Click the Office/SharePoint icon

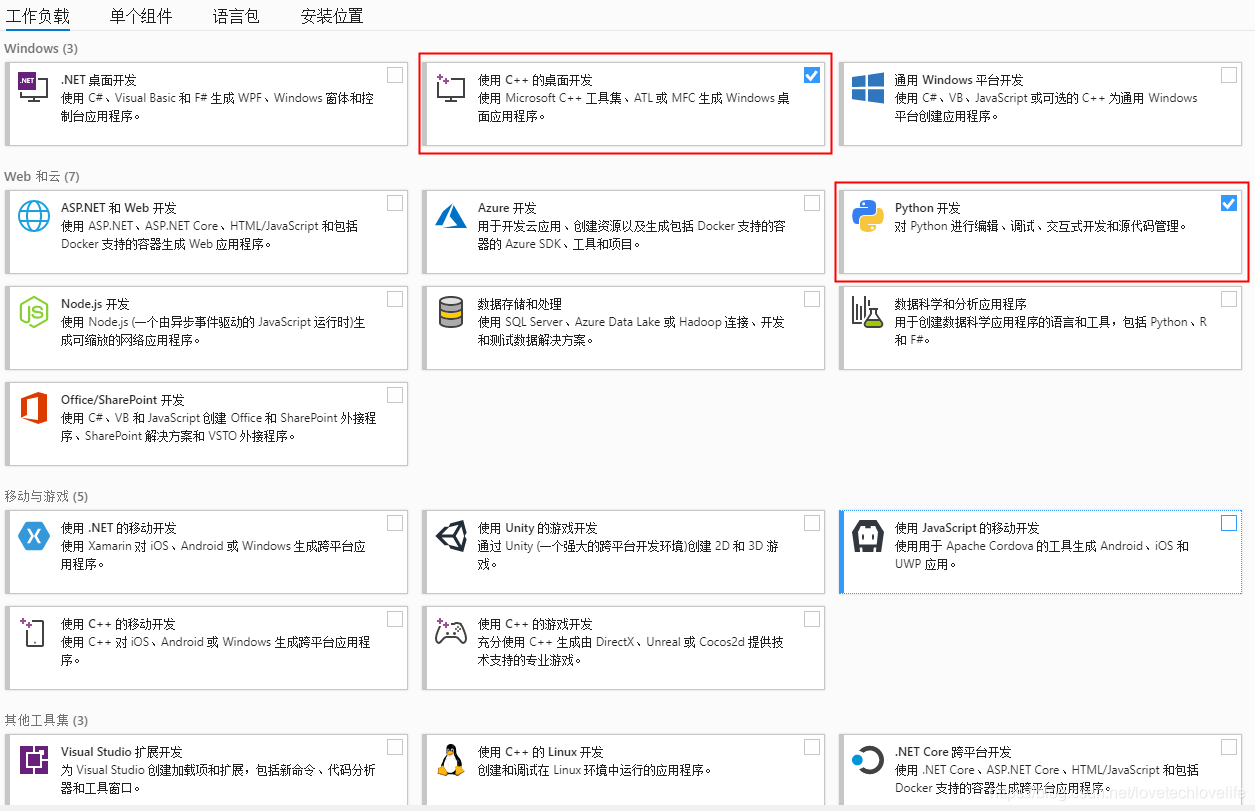pos(34,408)
